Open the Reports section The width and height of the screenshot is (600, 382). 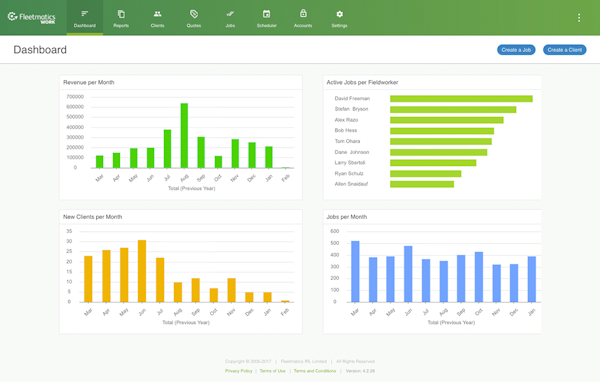point(121,18)
